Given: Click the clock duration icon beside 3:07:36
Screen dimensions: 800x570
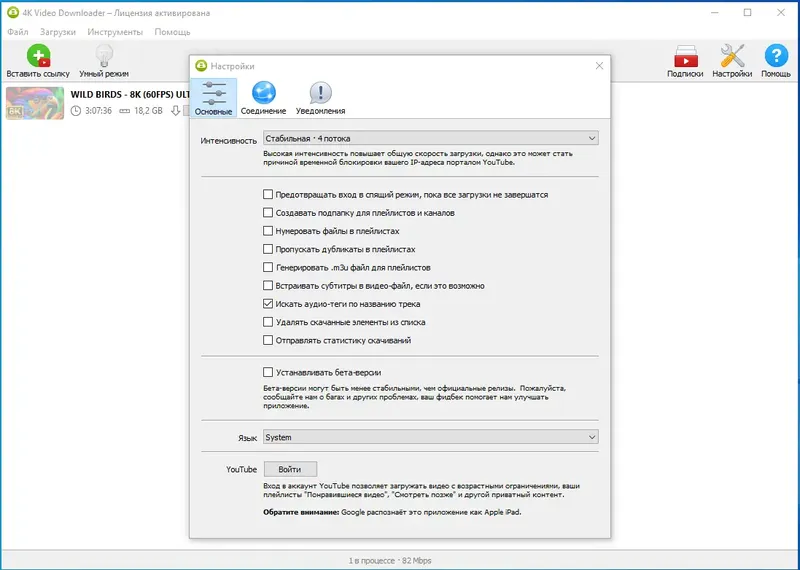Looking at the screenshot, I should [x=76, y=111].
